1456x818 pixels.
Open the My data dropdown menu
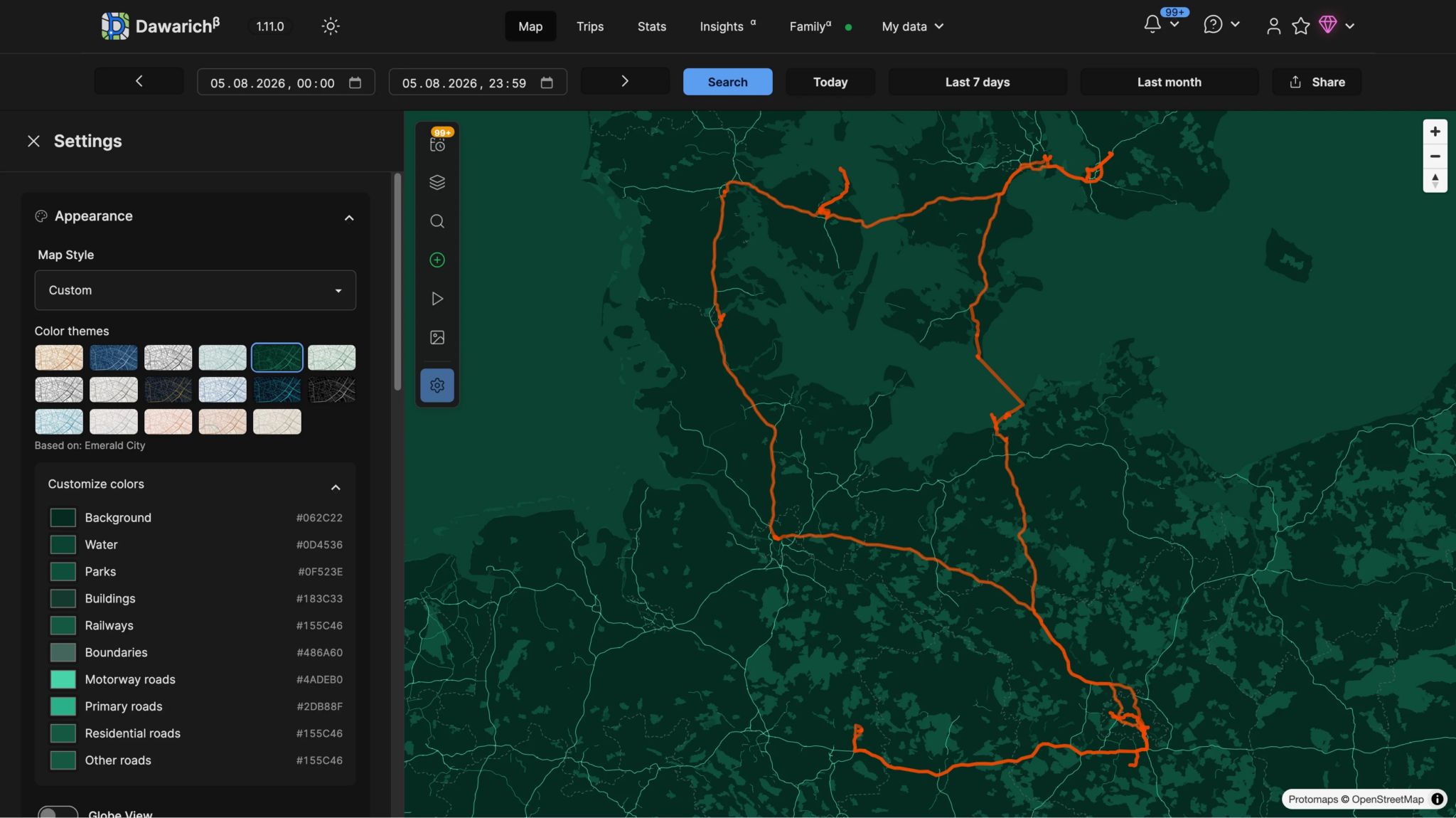pos(913,26)
